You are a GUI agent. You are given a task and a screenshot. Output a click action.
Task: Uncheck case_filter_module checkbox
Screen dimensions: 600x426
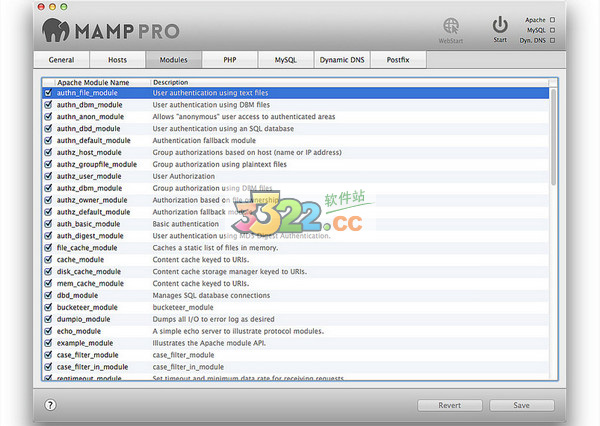click(x=48, y=355)
